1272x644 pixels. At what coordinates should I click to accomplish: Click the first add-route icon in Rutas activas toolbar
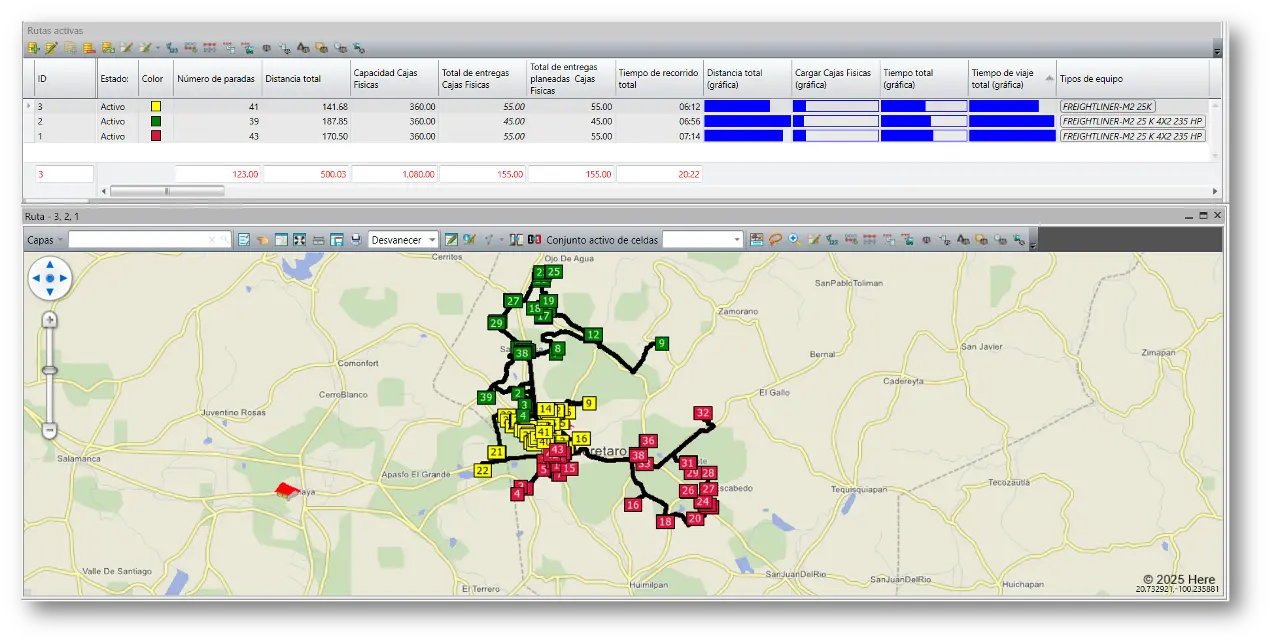click(x=33, y=48)
